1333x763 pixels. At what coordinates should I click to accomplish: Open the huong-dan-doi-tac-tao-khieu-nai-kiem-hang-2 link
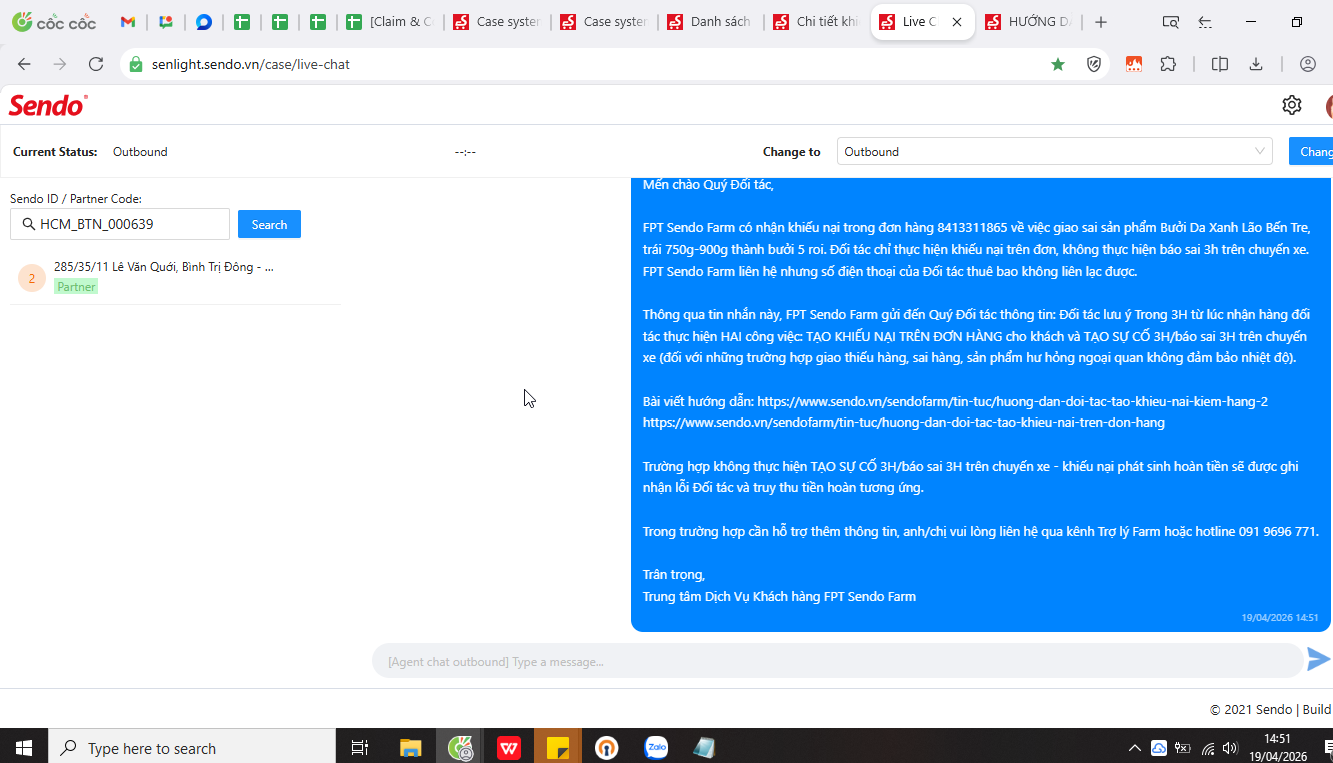pos(1012,401)
